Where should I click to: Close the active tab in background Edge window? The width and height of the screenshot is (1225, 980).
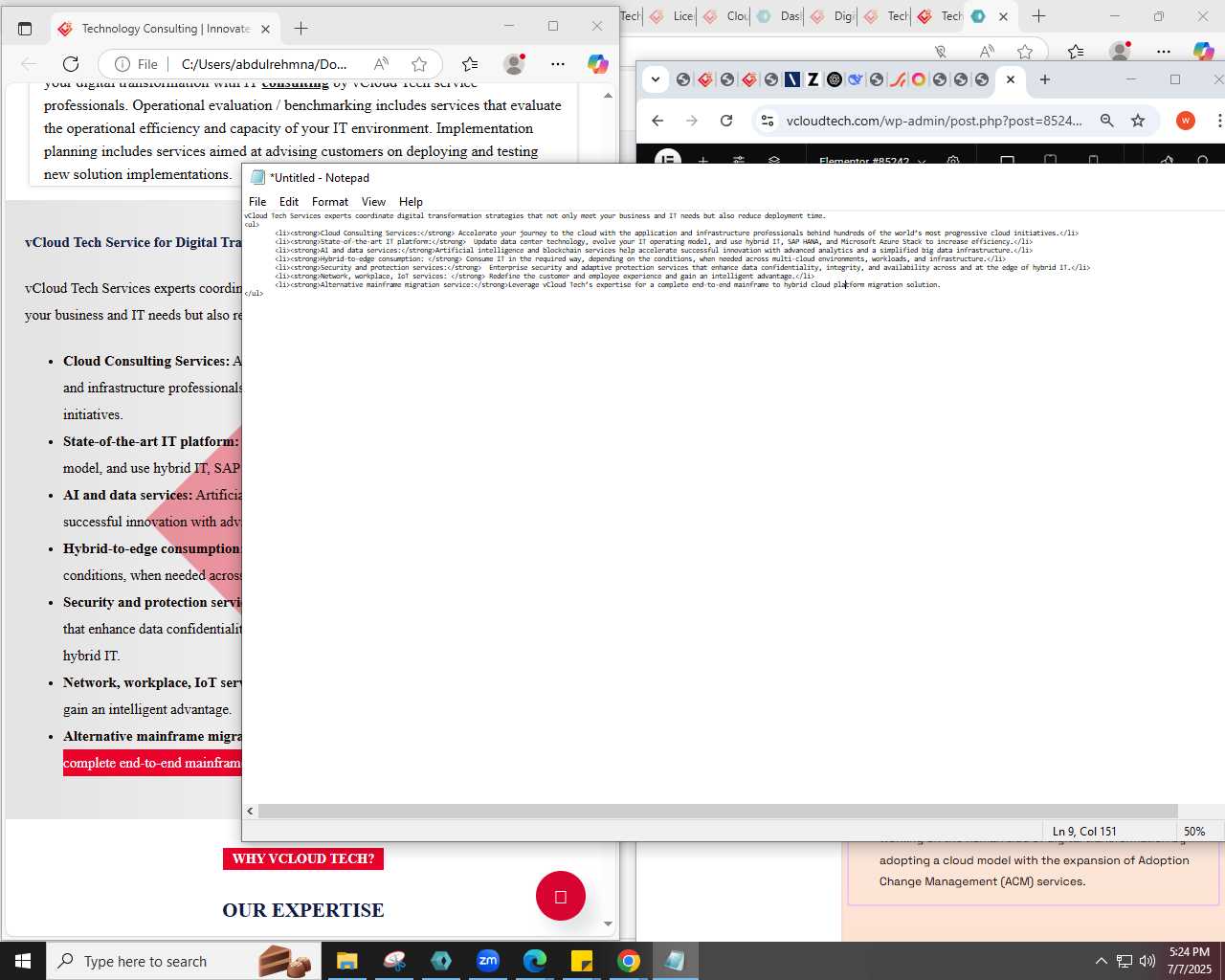click(x=1003, y=16)
